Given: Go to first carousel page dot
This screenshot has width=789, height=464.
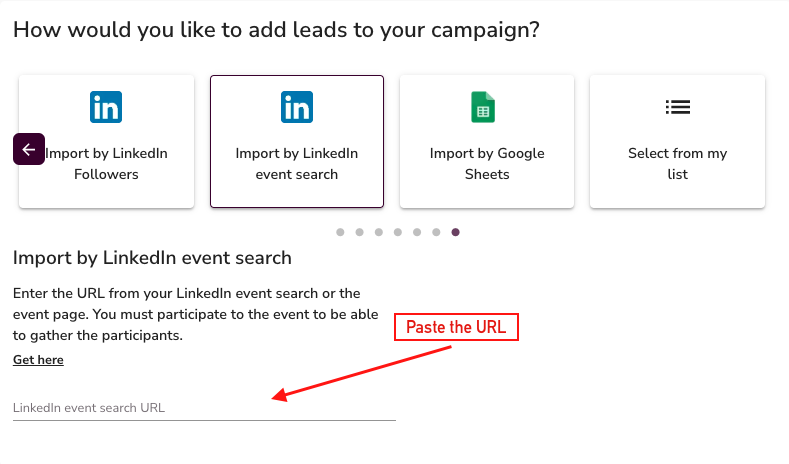Looking at the screenshot, I should click(x=340, y=232).
